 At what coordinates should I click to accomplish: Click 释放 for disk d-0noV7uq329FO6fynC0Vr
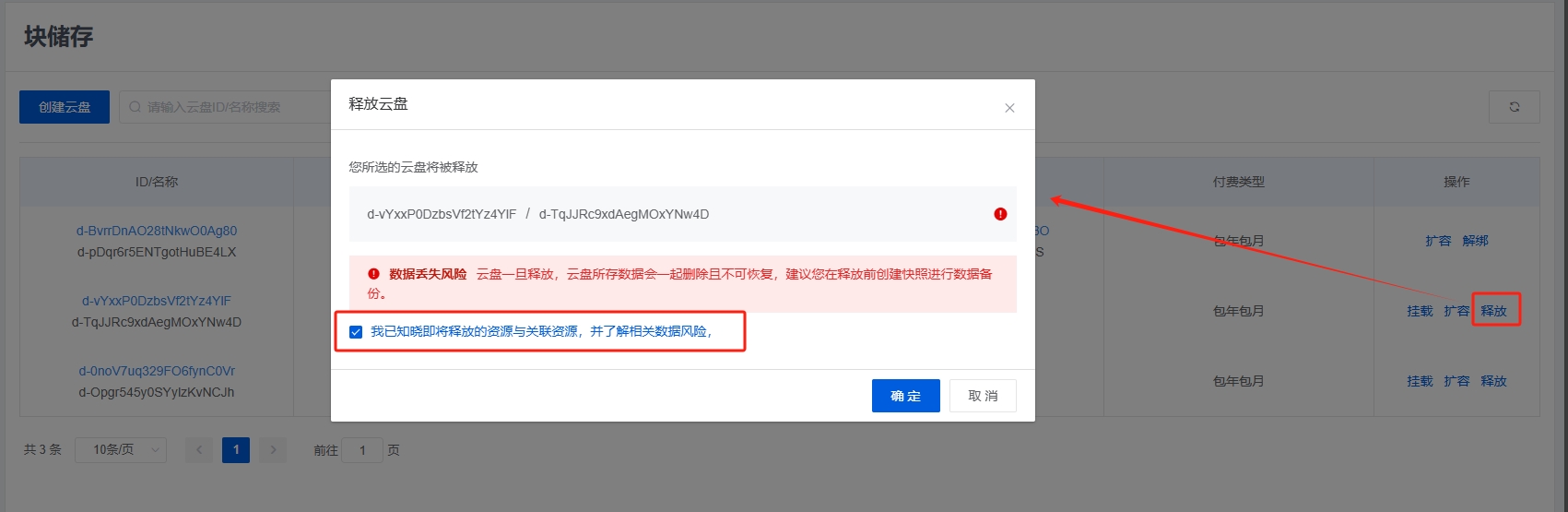click(1493, 381)
